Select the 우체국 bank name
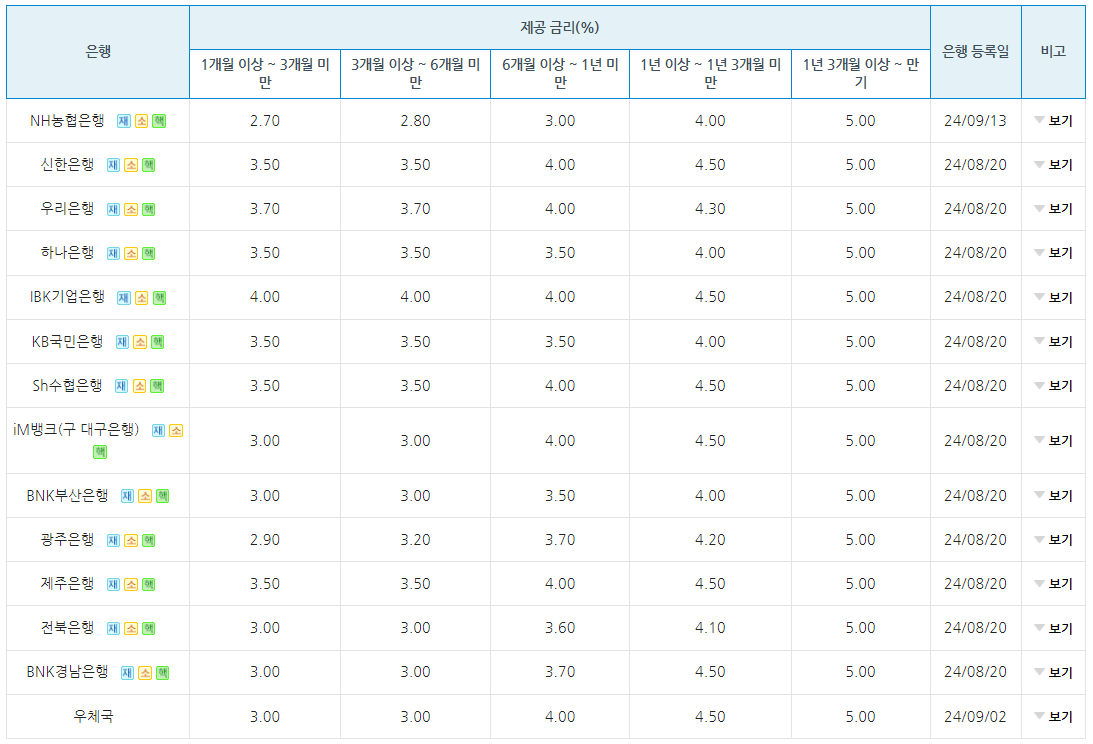1093x744 pixels. (x=93, y=716)
